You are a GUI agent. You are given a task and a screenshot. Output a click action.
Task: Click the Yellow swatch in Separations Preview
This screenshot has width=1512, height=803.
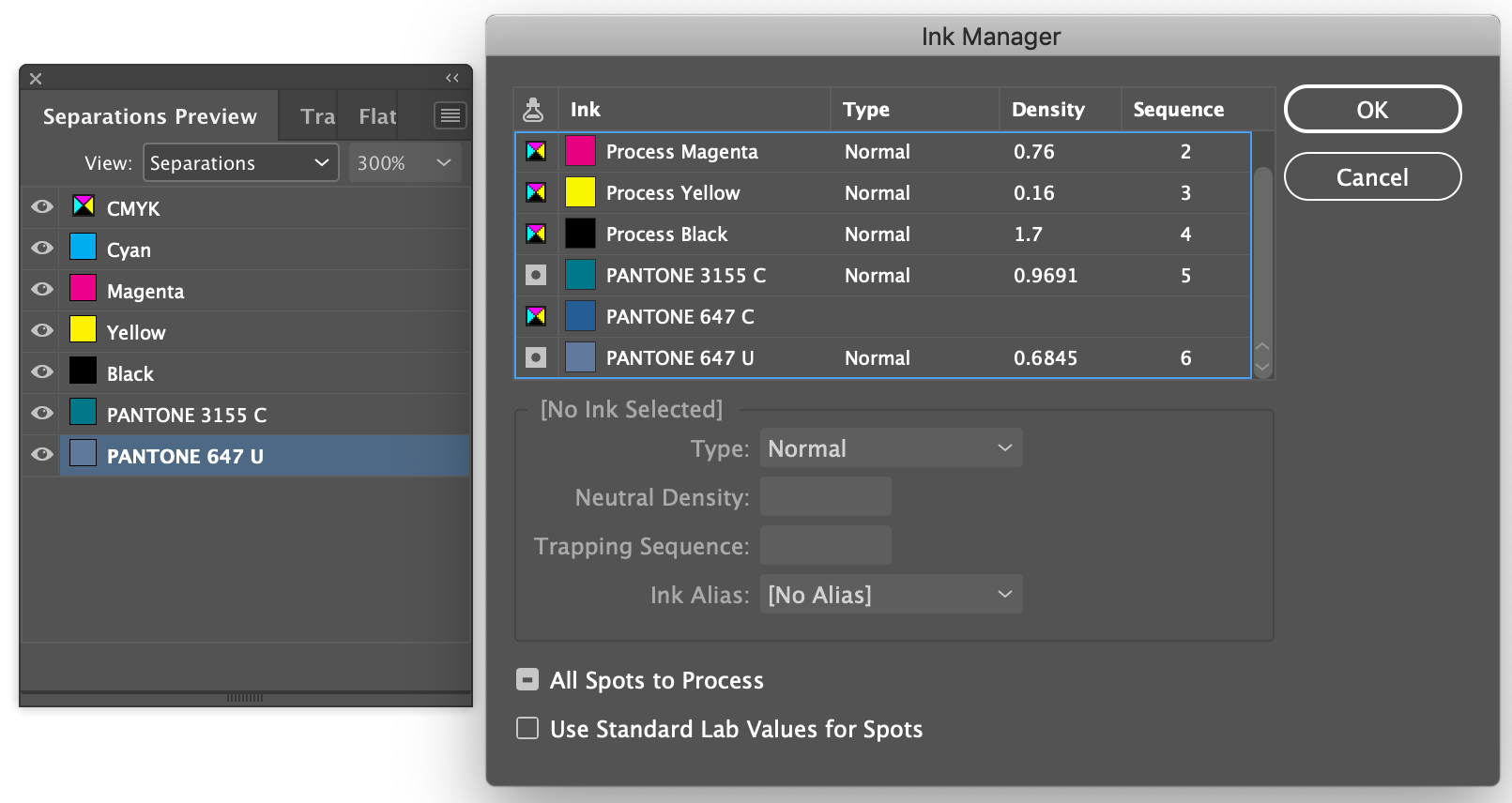coord(84,329)
